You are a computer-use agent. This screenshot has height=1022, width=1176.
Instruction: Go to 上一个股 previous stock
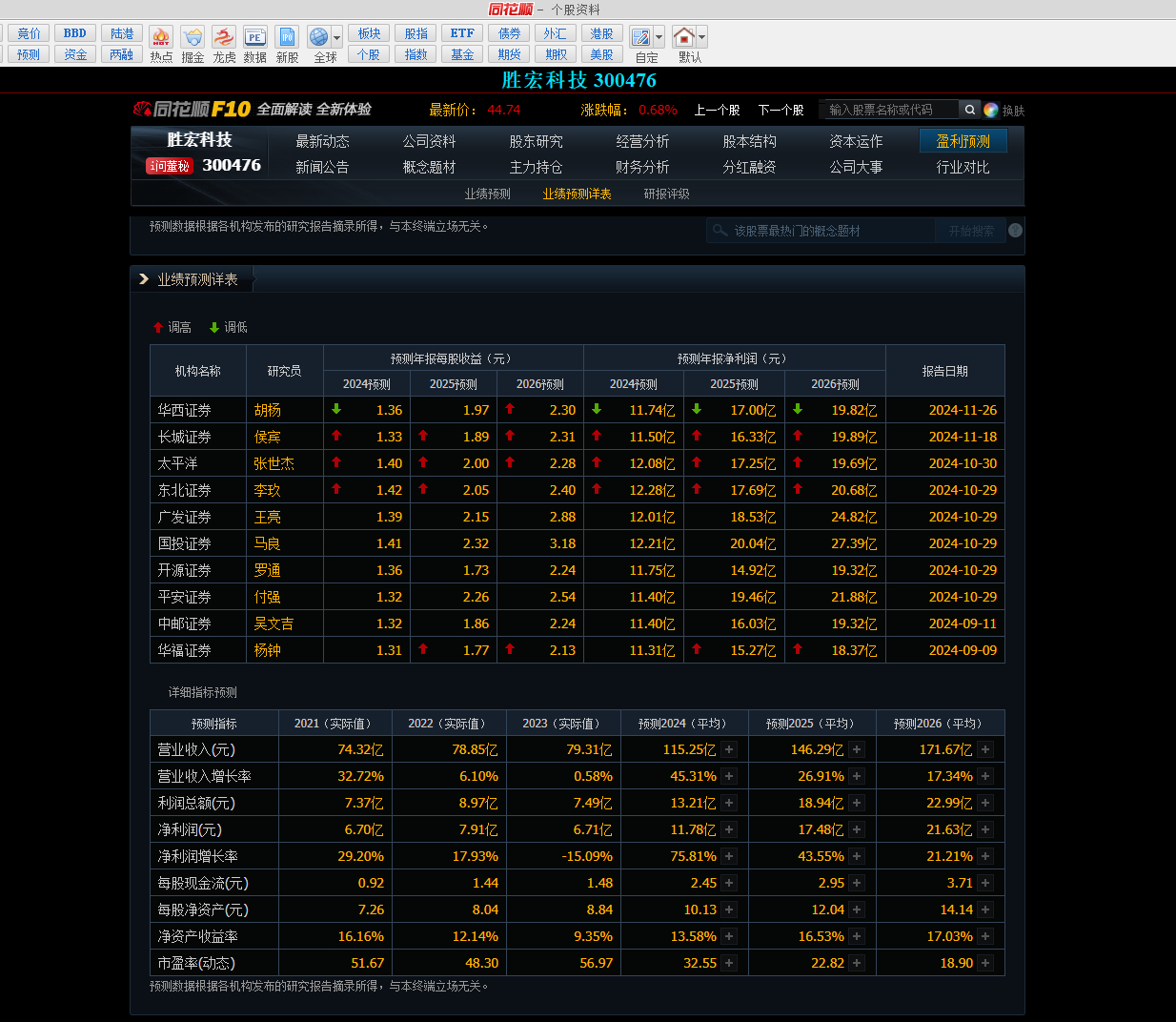[x=717, y=110]
